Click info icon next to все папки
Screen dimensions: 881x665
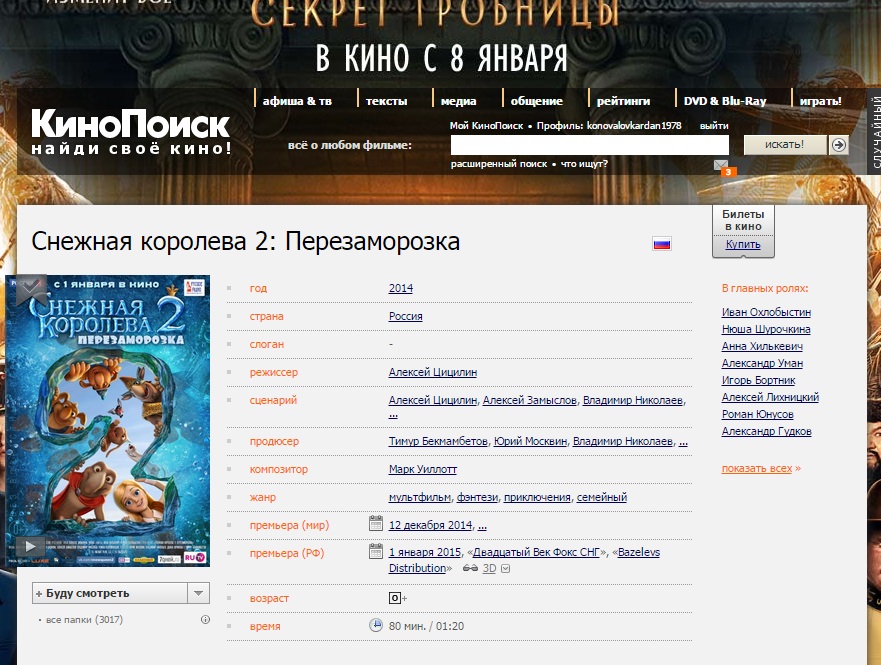coord(206,620)
